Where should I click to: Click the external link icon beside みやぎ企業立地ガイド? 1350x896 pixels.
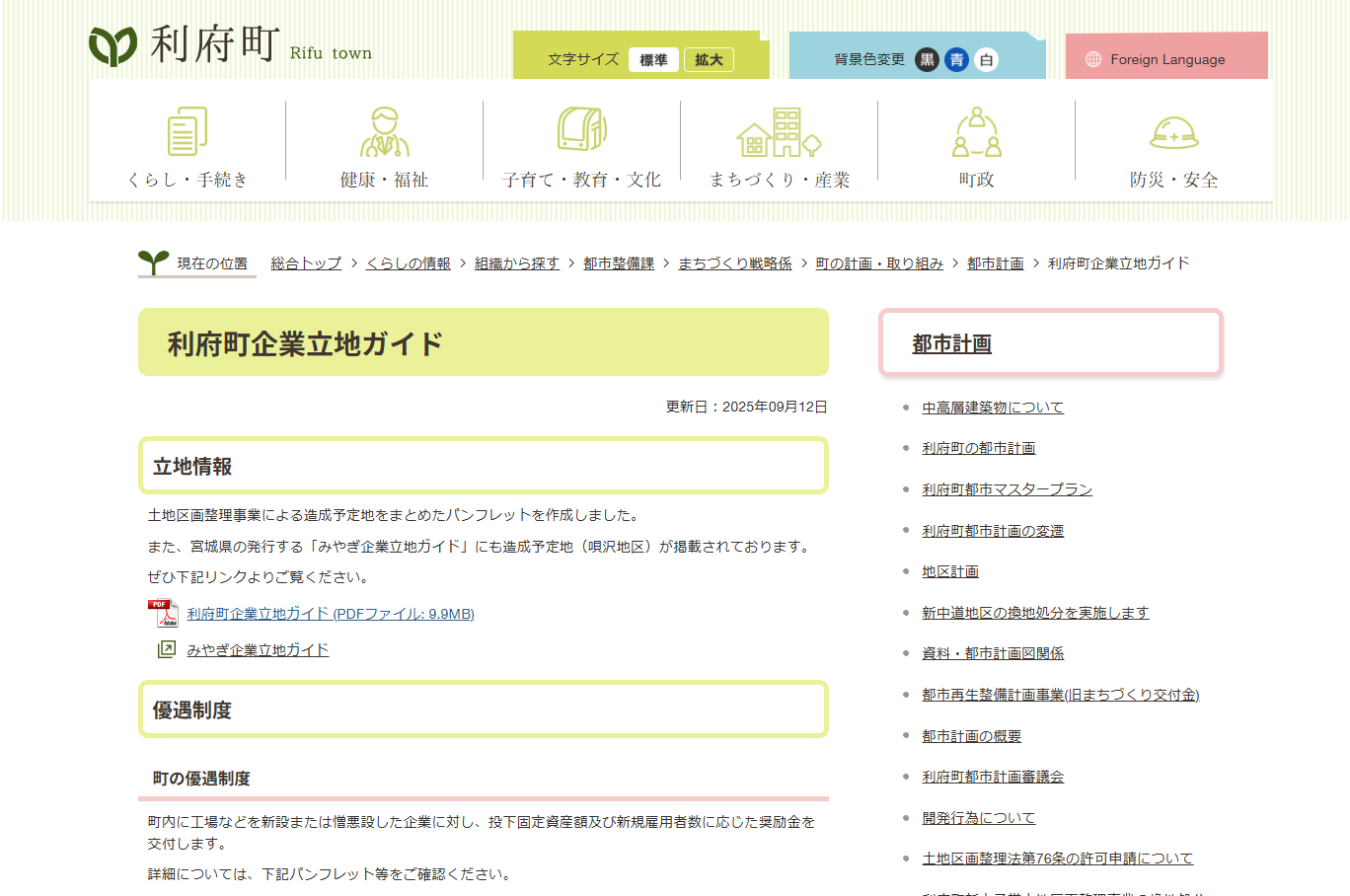[x=167, y=649]
